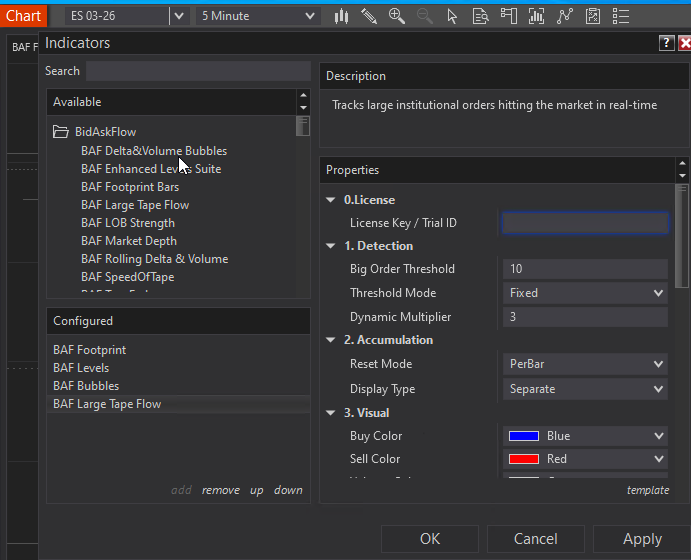Select the drawing tools pencil icon
Viewport: 691px width, 560px height.
tap(369, 16)
